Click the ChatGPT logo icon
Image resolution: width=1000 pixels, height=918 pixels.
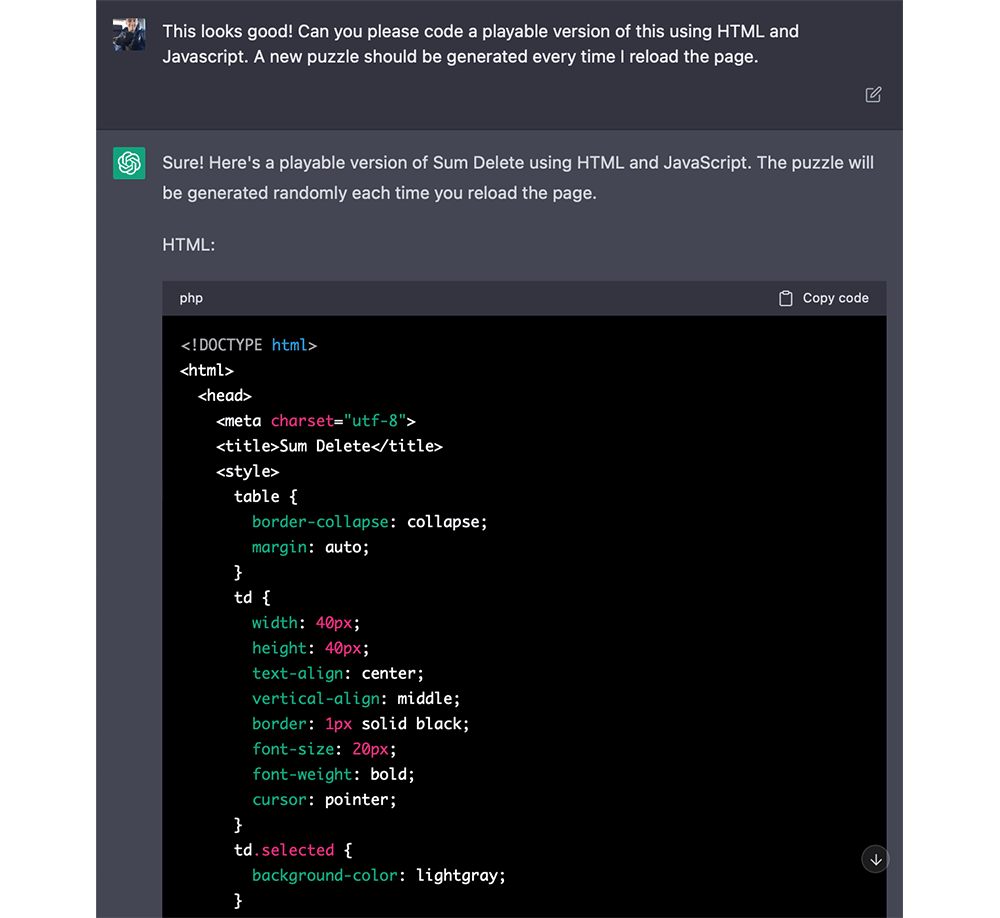129,163
